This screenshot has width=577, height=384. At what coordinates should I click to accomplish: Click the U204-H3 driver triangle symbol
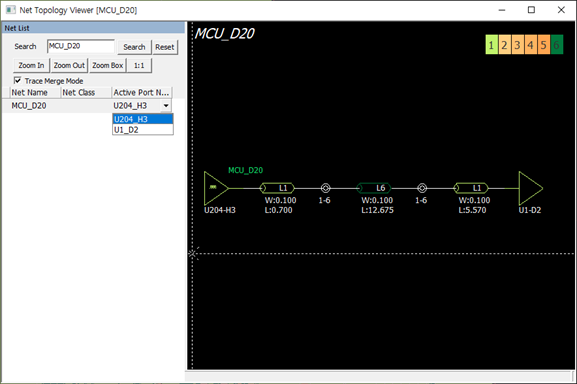coord(216,188)
